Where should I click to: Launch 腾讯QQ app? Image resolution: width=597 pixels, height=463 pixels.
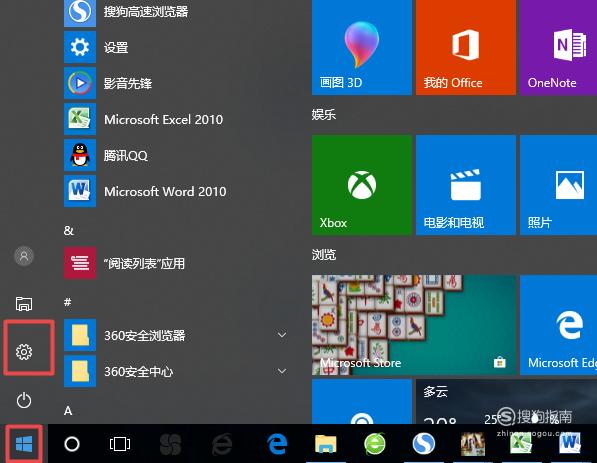[x=175, y=155]
